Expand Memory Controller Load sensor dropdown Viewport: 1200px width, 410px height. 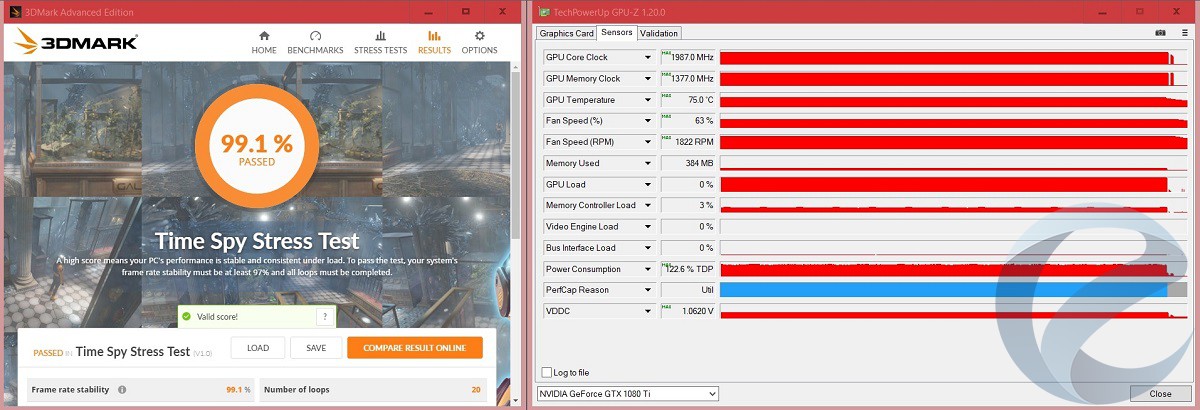pyautogui.click(x=648, y=205)
